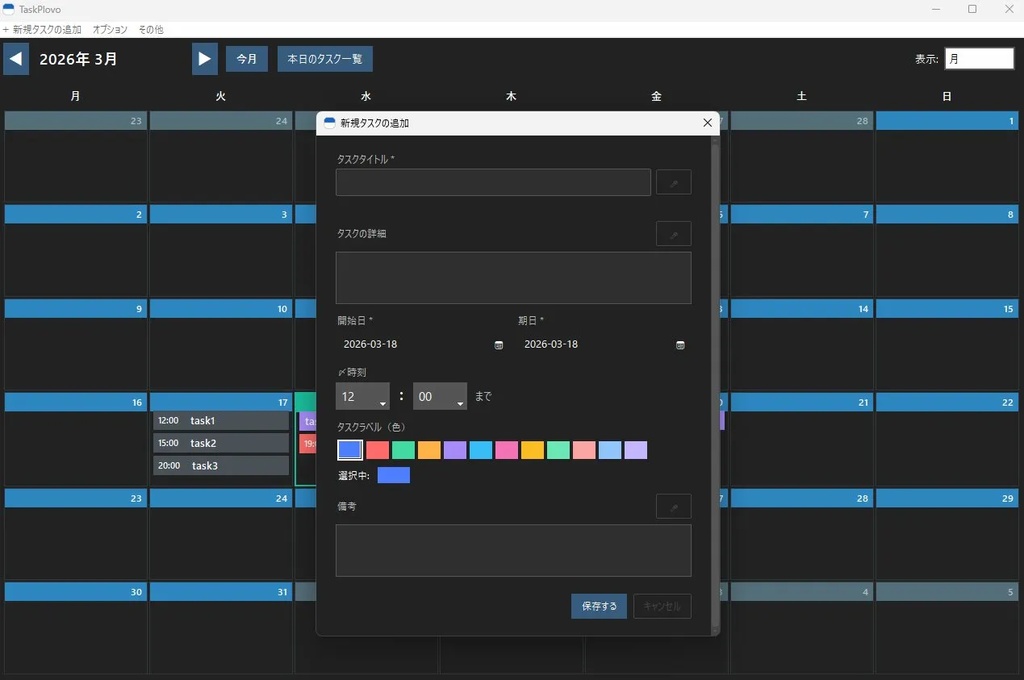Click the dialog's vertical scrollbar

(x=715, y=385)
